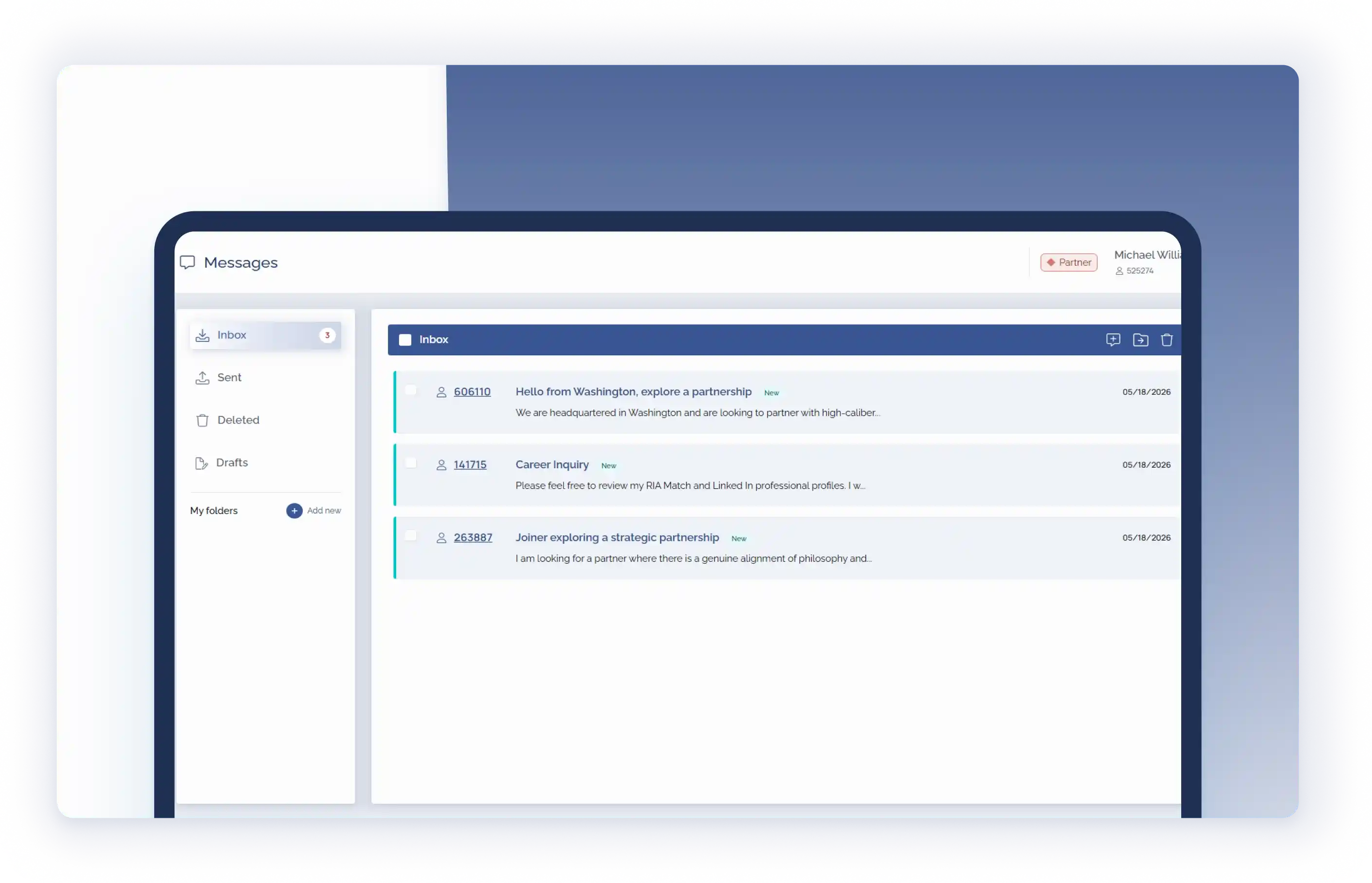Click the Add new folder label
This screenshot has width=1372, height=883.
coord(324,511)
